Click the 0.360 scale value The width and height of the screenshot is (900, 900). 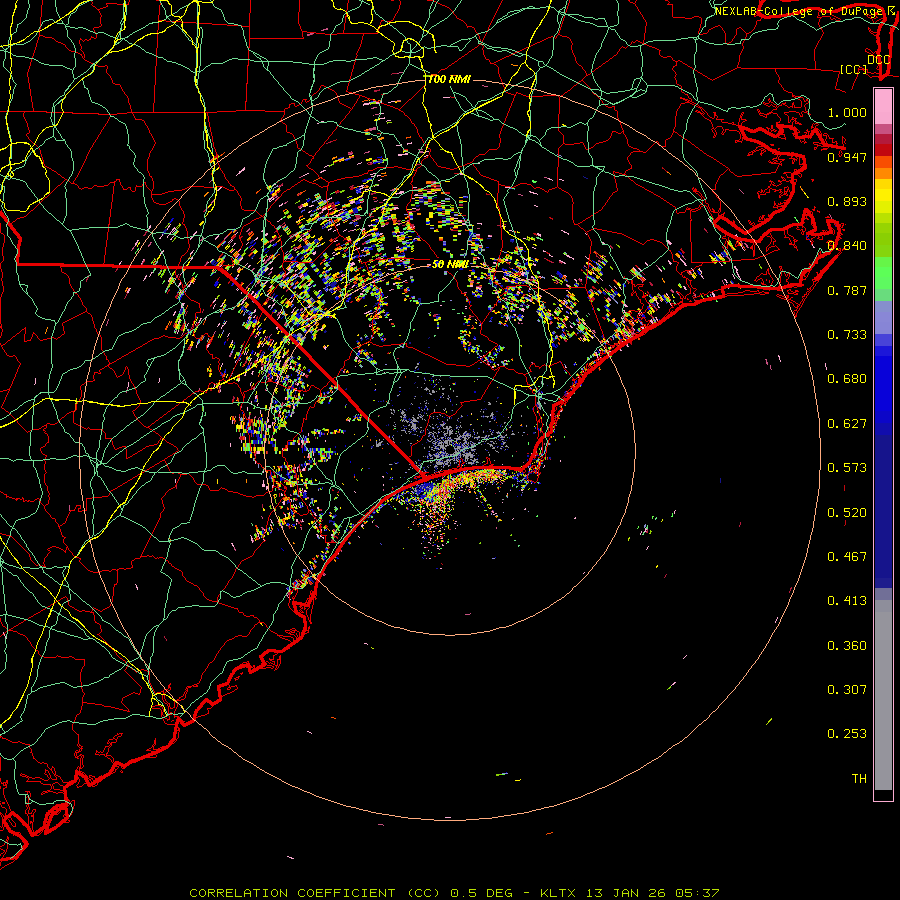click(x=847, y=646)
